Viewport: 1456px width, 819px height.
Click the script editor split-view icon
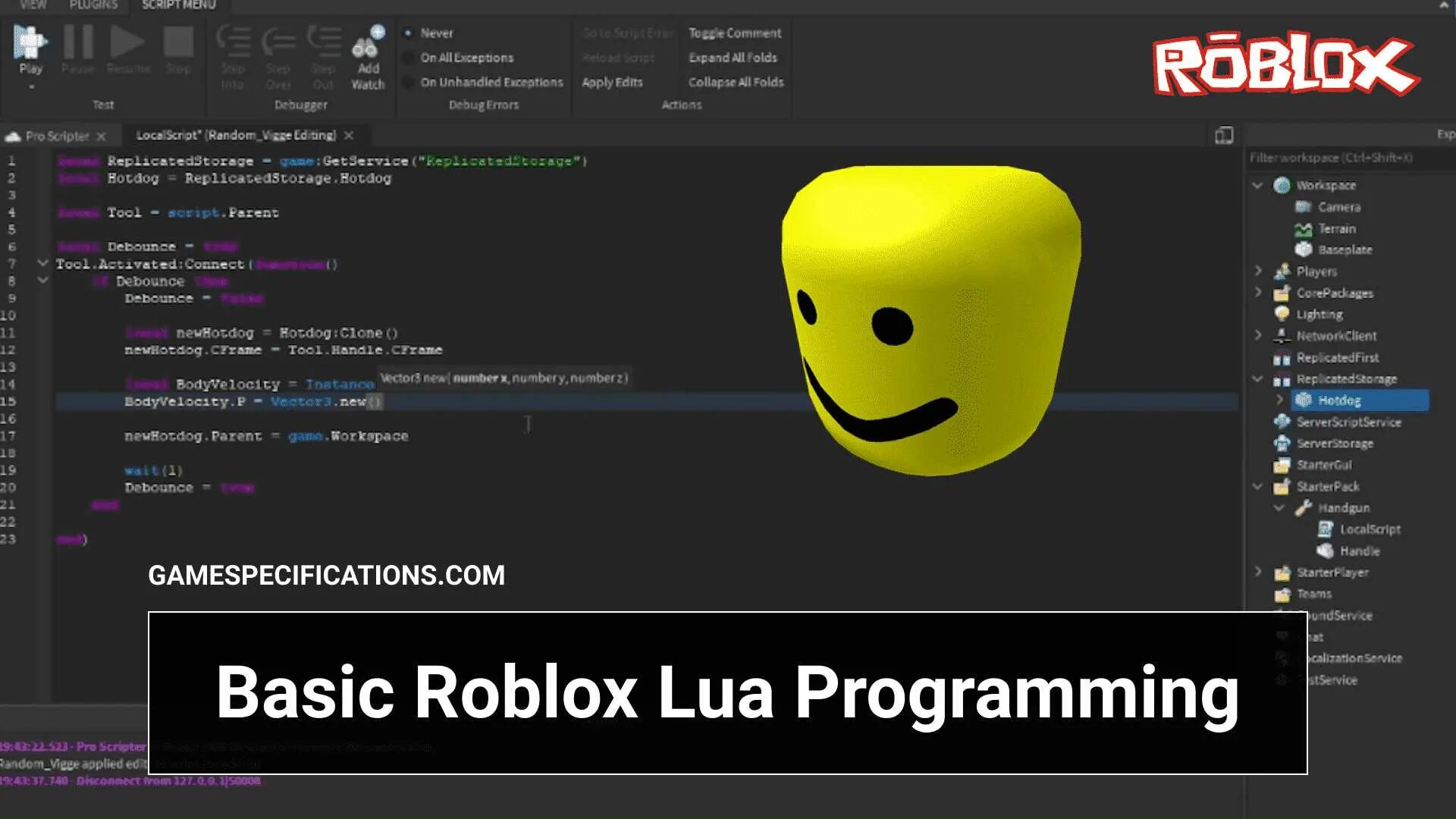pos(1224,136)
